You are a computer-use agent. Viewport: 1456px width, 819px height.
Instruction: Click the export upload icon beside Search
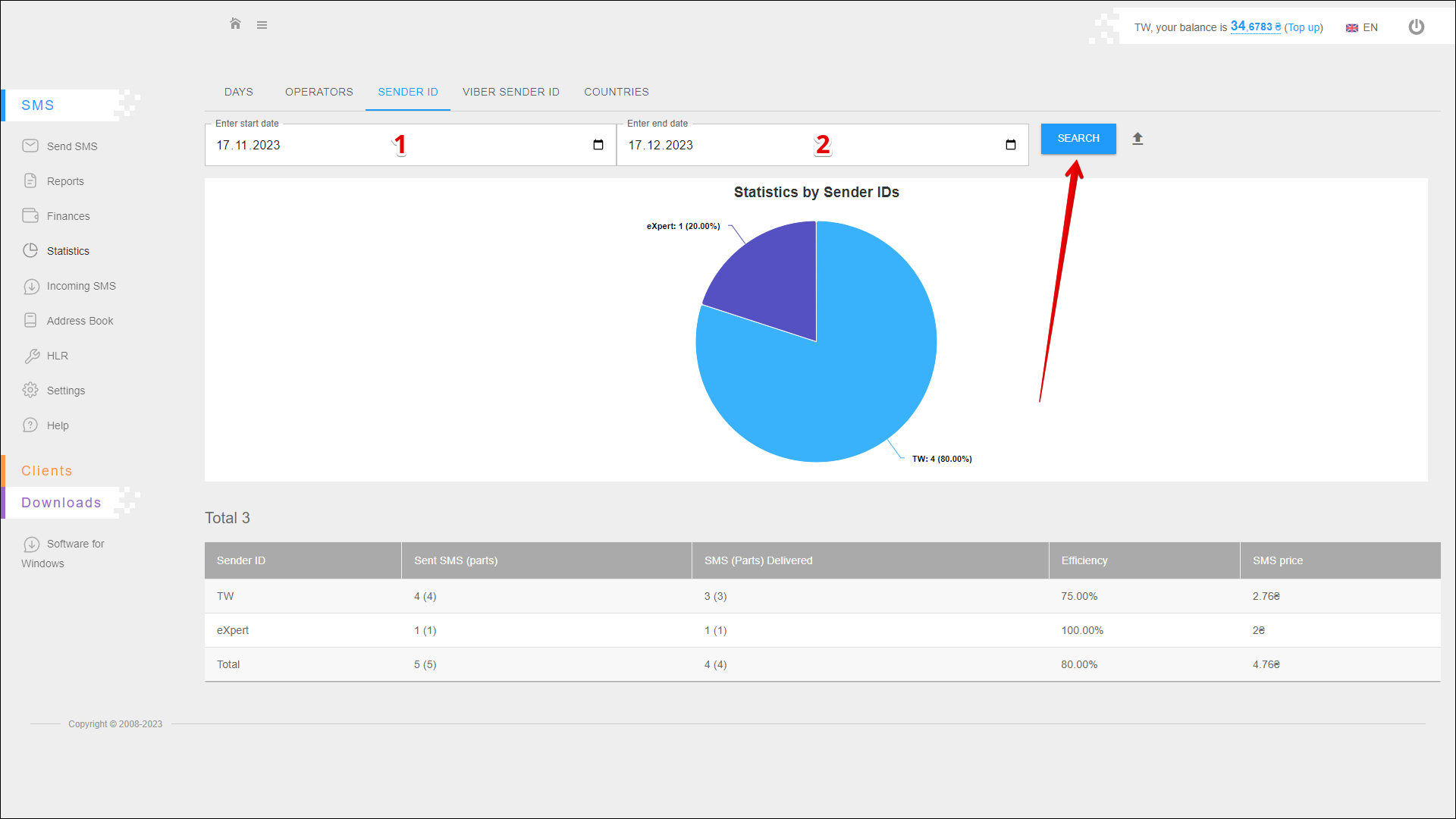(1137, 139)
